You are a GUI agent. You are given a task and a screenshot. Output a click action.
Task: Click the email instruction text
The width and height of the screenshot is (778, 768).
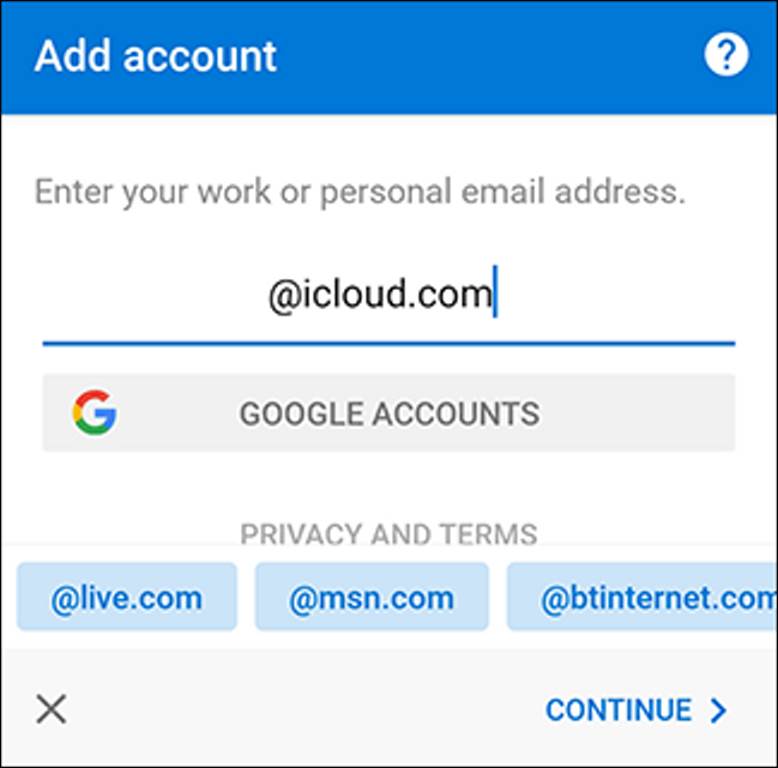(x=360, y=191)
